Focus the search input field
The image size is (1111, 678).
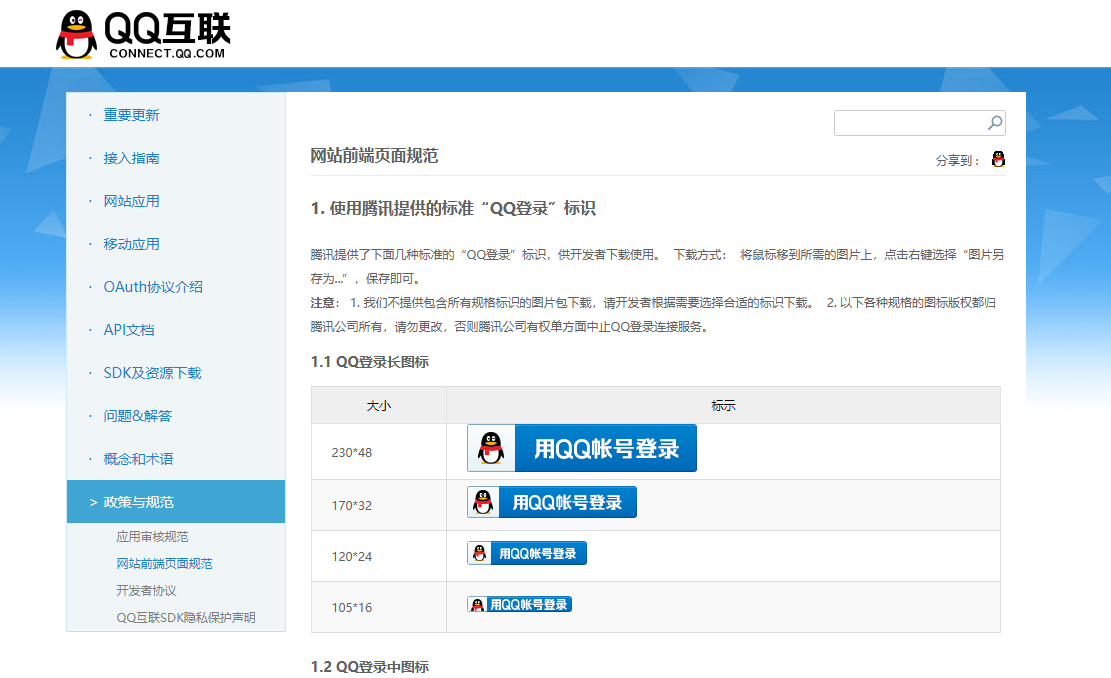910,123
